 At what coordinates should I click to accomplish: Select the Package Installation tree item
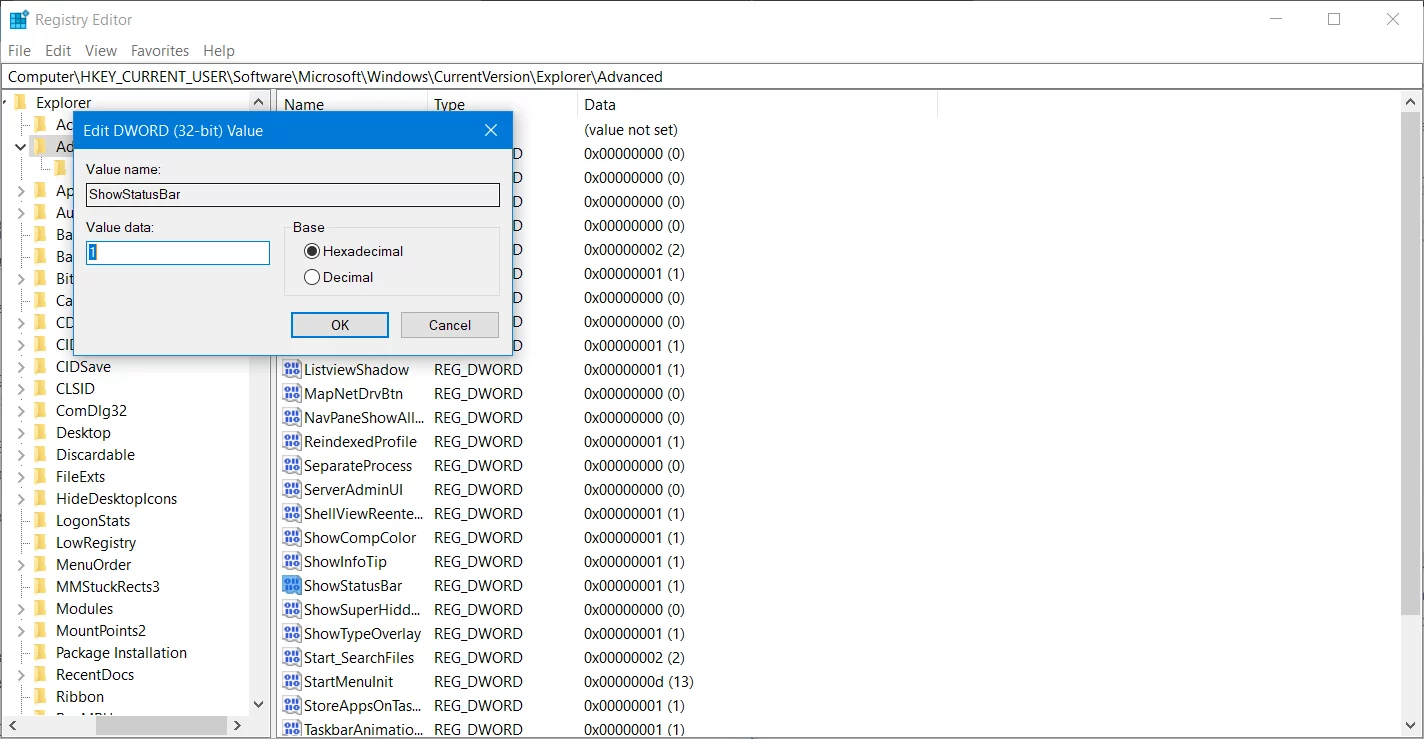121,652
